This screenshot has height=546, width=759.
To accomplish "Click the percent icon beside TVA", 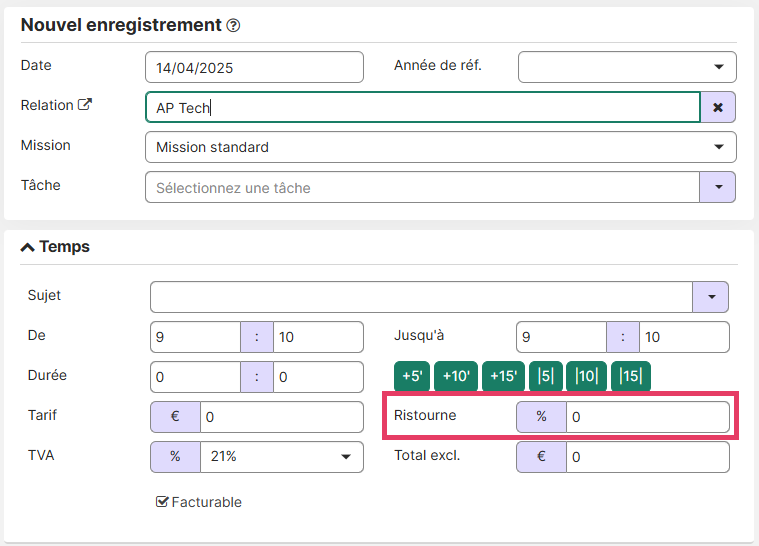I will click(175, 457).
